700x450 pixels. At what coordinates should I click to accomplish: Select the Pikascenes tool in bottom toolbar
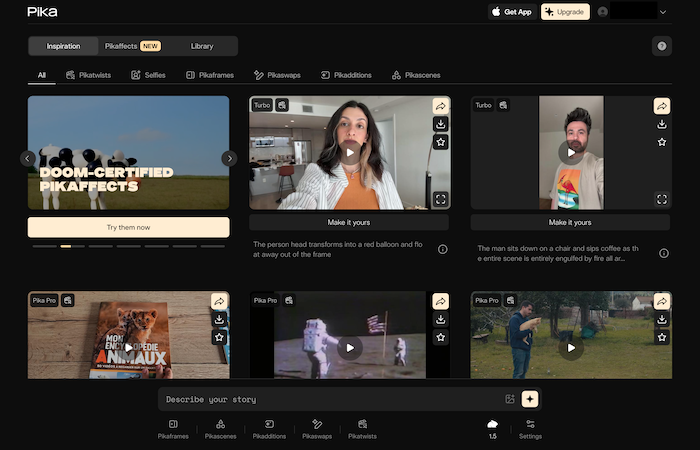click(220, 429)
